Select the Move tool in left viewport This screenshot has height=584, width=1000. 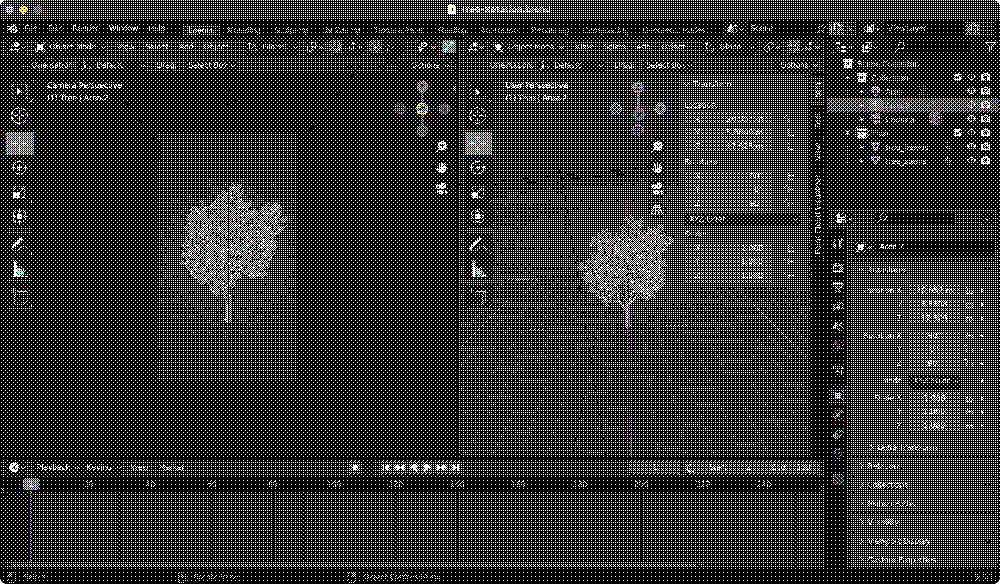pyautogui.click(x=19, y=142)
